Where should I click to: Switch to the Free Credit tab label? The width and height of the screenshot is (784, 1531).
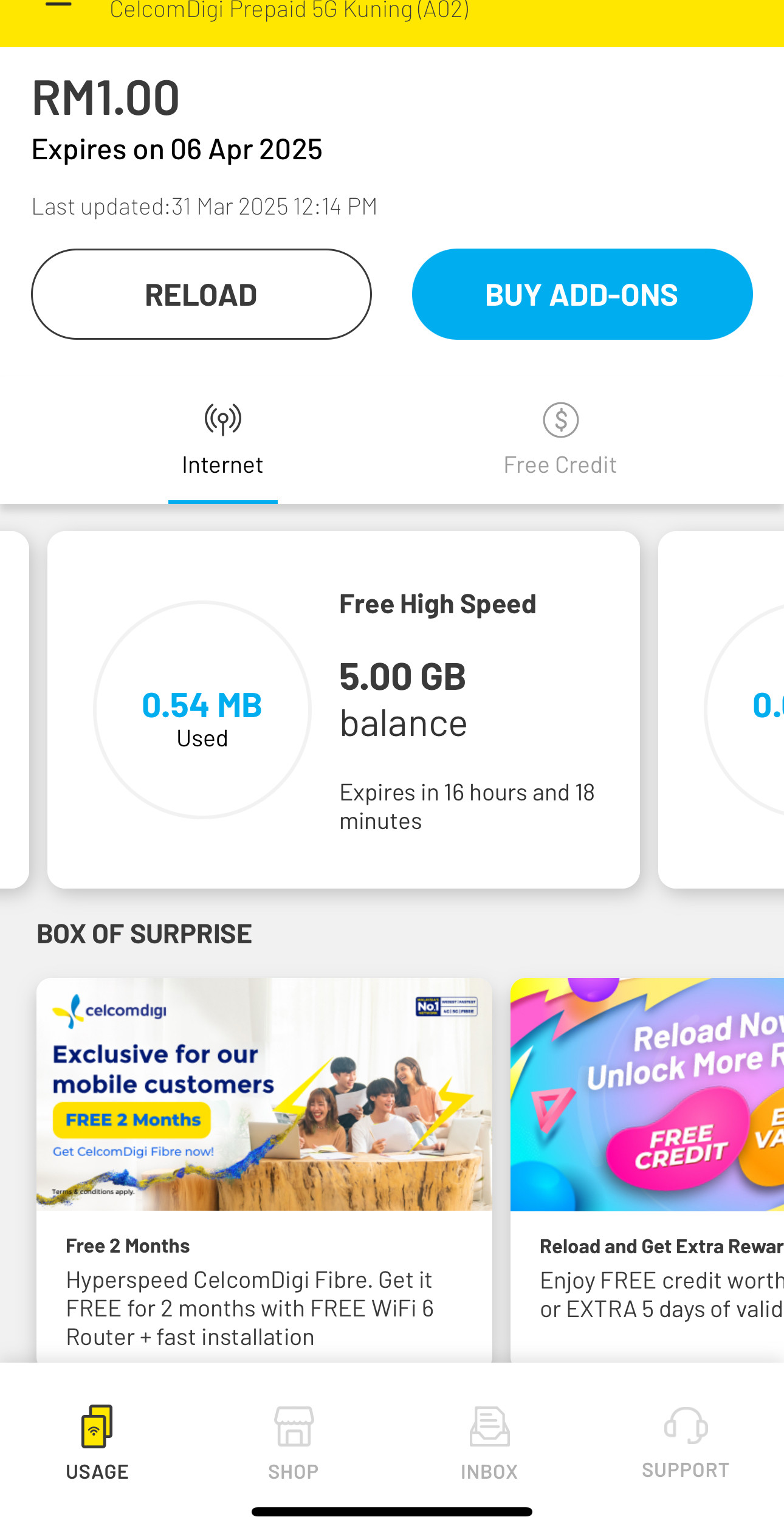(x=560, y=465)
